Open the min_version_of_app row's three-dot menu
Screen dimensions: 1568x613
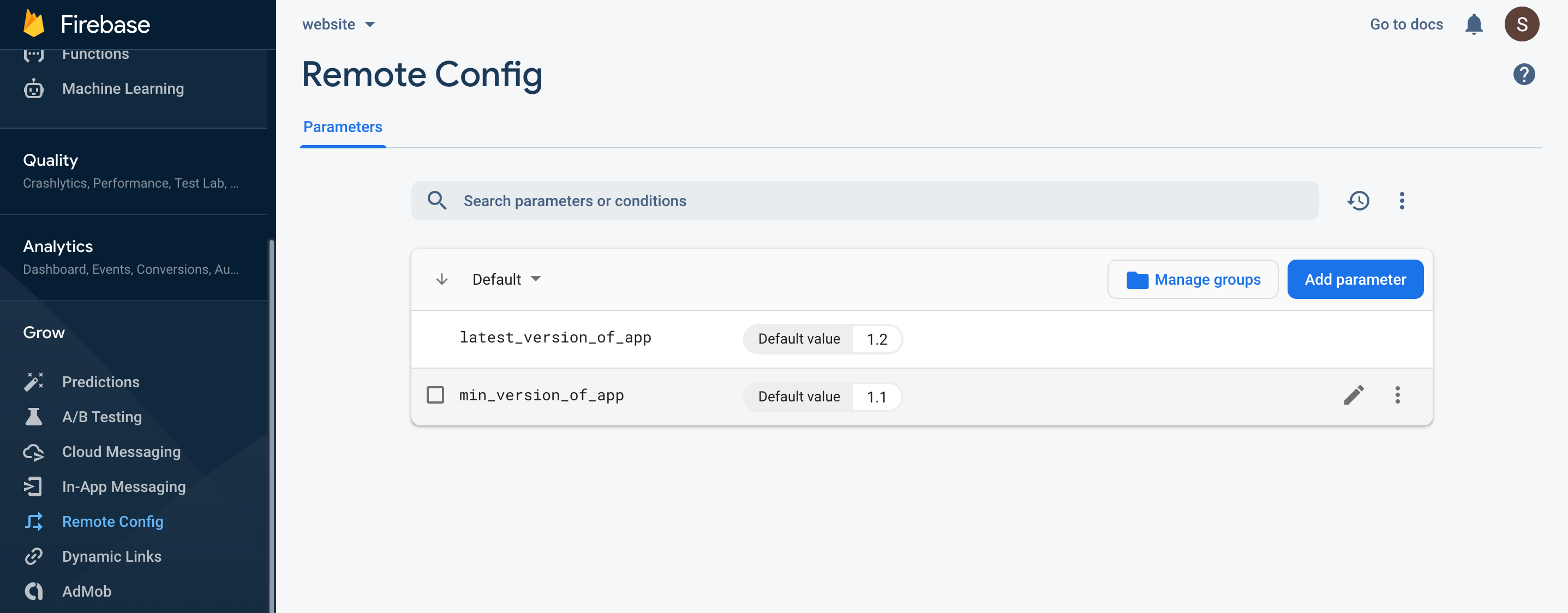pyautogui.click(x=1398, y=395)
